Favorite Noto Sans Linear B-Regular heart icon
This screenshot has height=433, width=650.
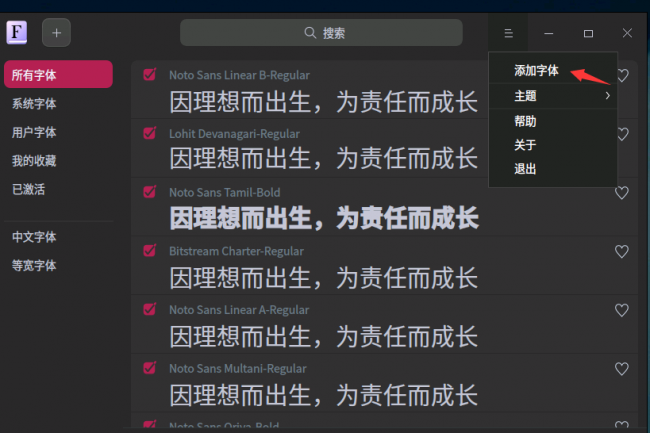pos(622,75)
